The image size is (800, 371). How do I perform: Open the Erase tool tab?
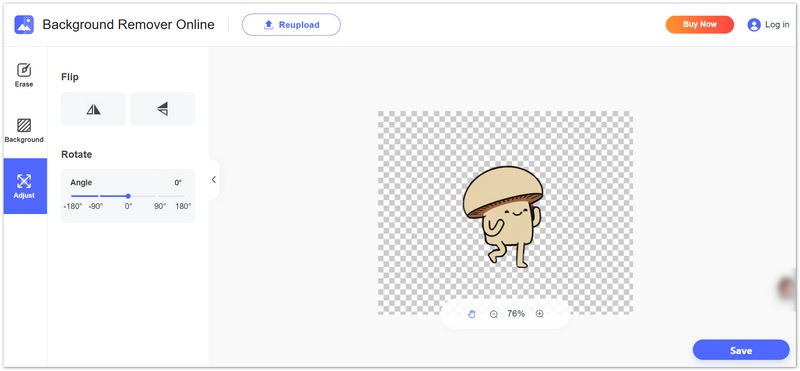pos(24,75)
